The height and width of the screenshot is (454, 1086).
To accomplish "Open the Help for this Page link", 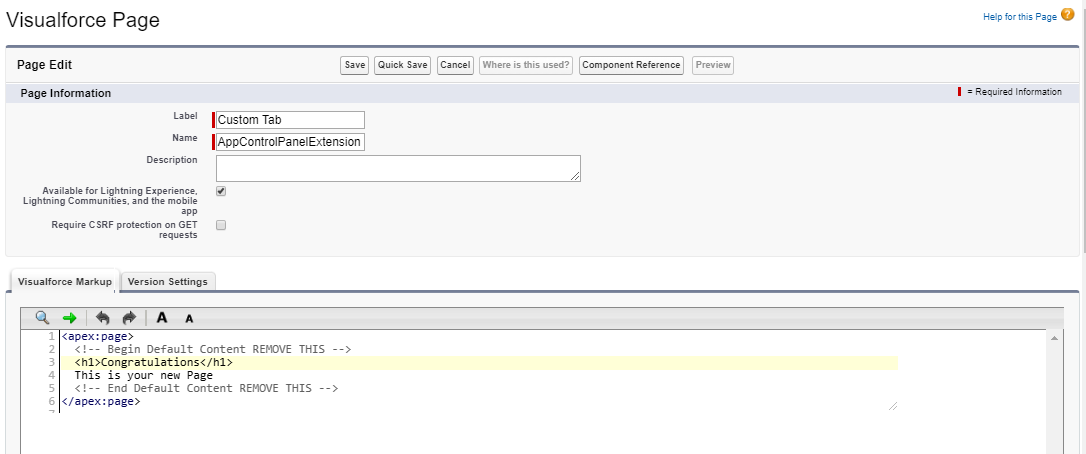I will tap(1019, 16).
